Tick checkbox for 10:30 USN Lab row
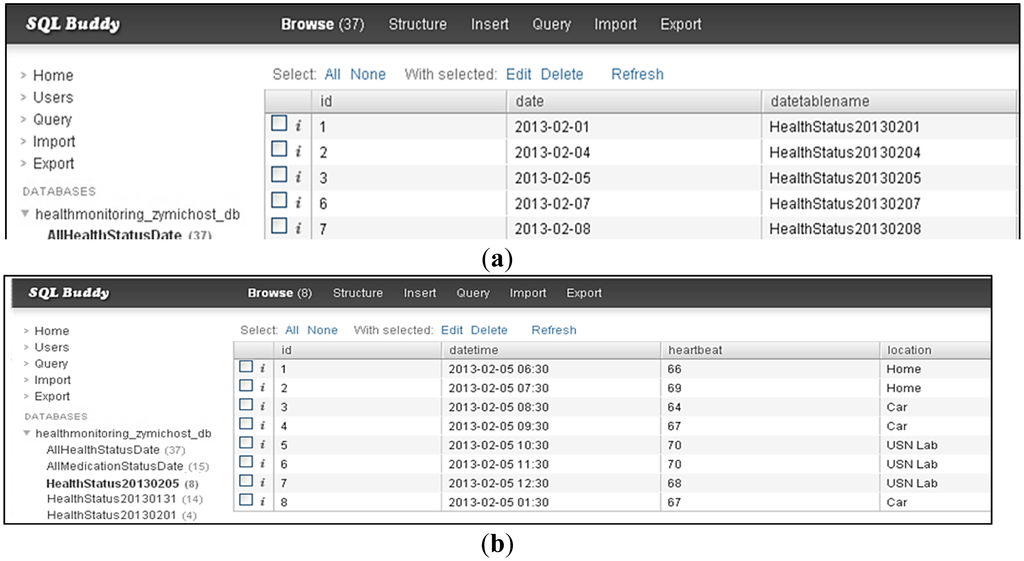 246,442
